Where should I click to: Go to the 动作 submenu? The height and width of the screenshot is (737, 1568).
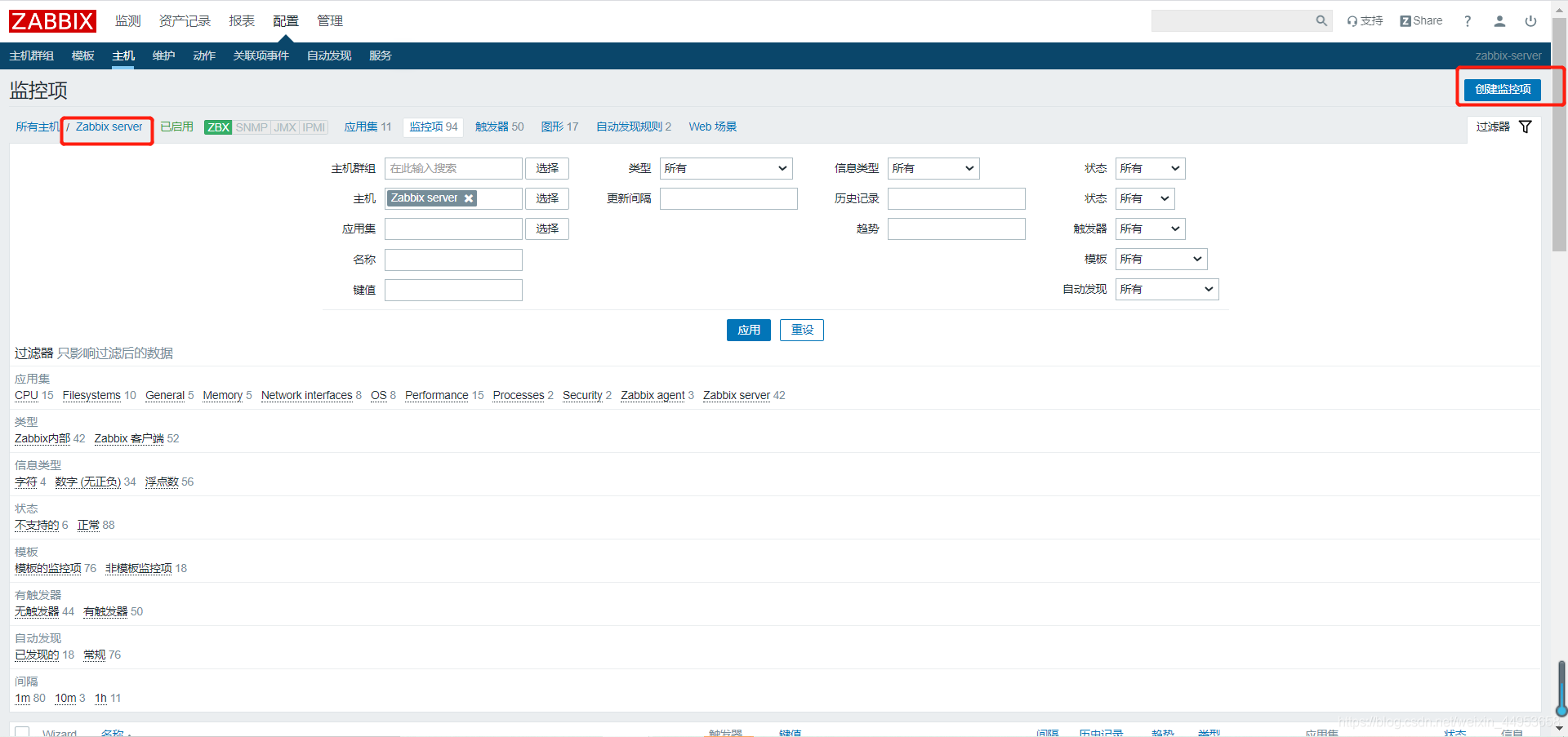coord(204,55)
